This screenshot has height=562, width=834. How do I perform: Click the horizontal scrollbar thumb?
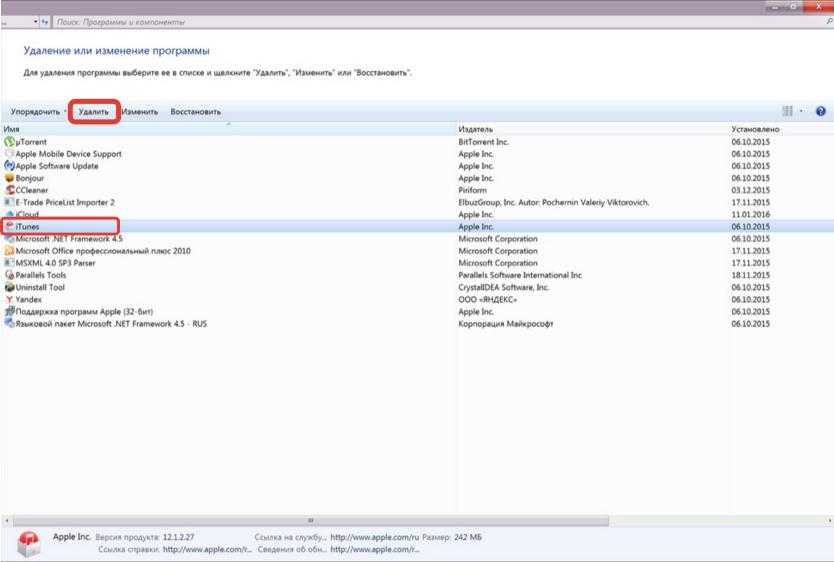point(310,520)
